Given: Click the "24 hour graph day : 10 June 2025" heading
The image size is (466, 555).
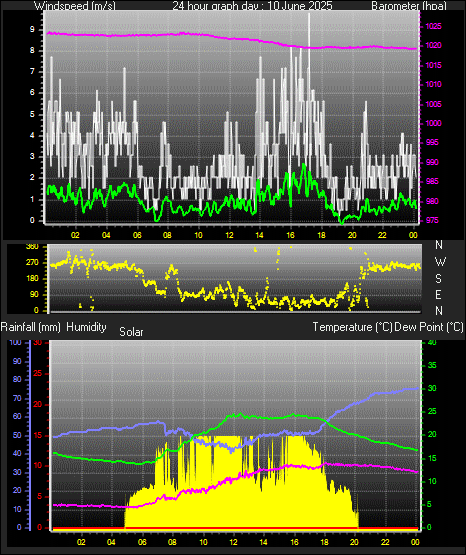Looking at the screenshot, I should click(252, 6).
